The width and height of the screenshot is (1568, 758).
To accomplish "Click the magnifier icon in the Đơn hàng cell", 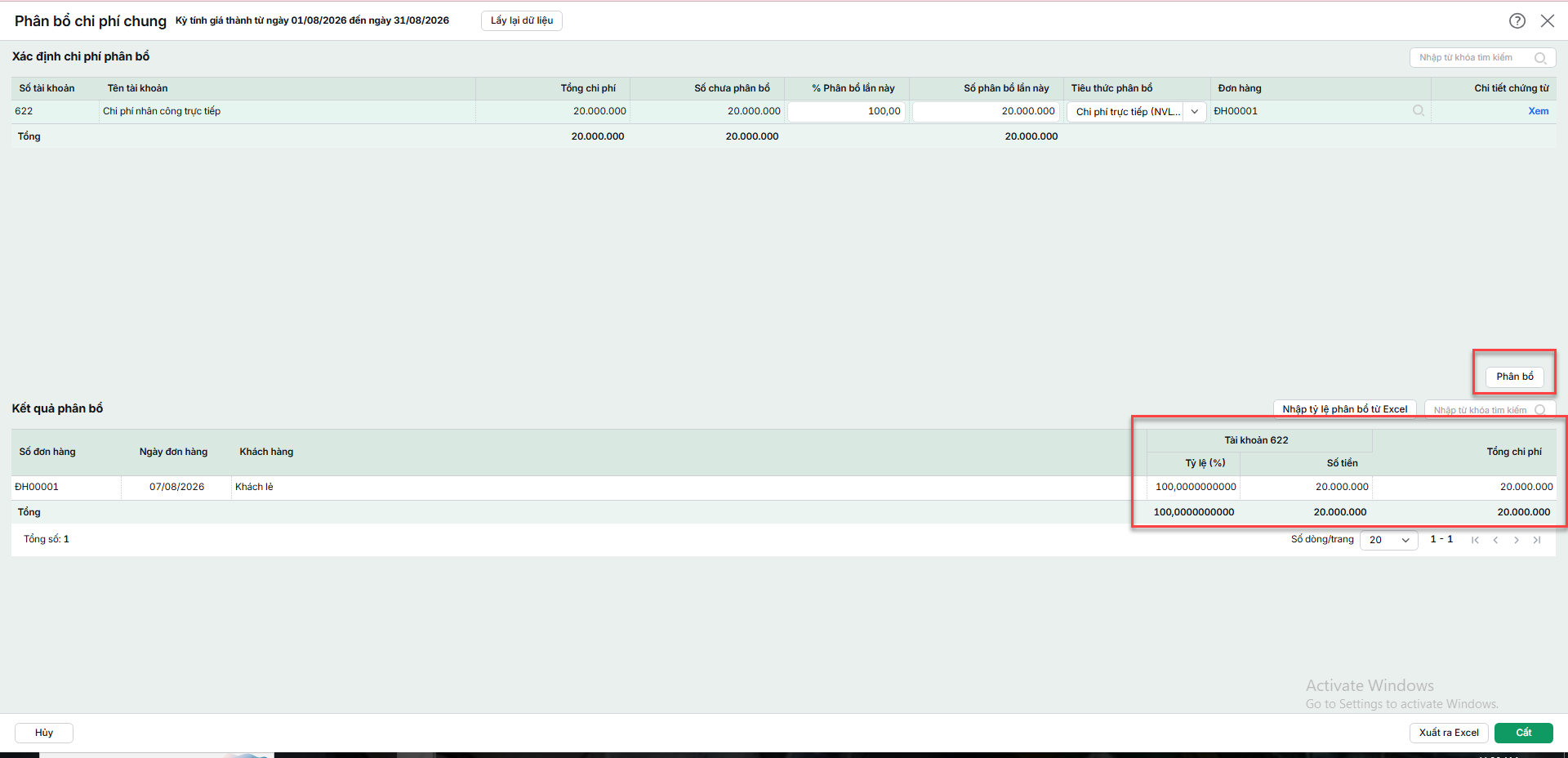I will pos(1419,111).
